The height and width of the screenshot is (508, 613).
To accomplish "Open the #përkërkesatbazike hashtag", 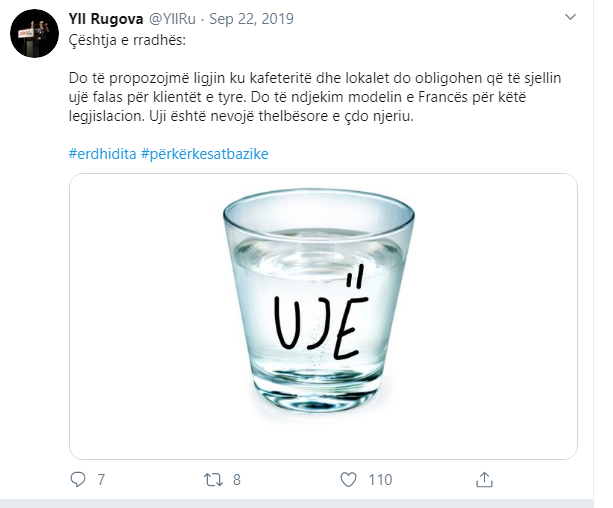I will click(204, 154).
